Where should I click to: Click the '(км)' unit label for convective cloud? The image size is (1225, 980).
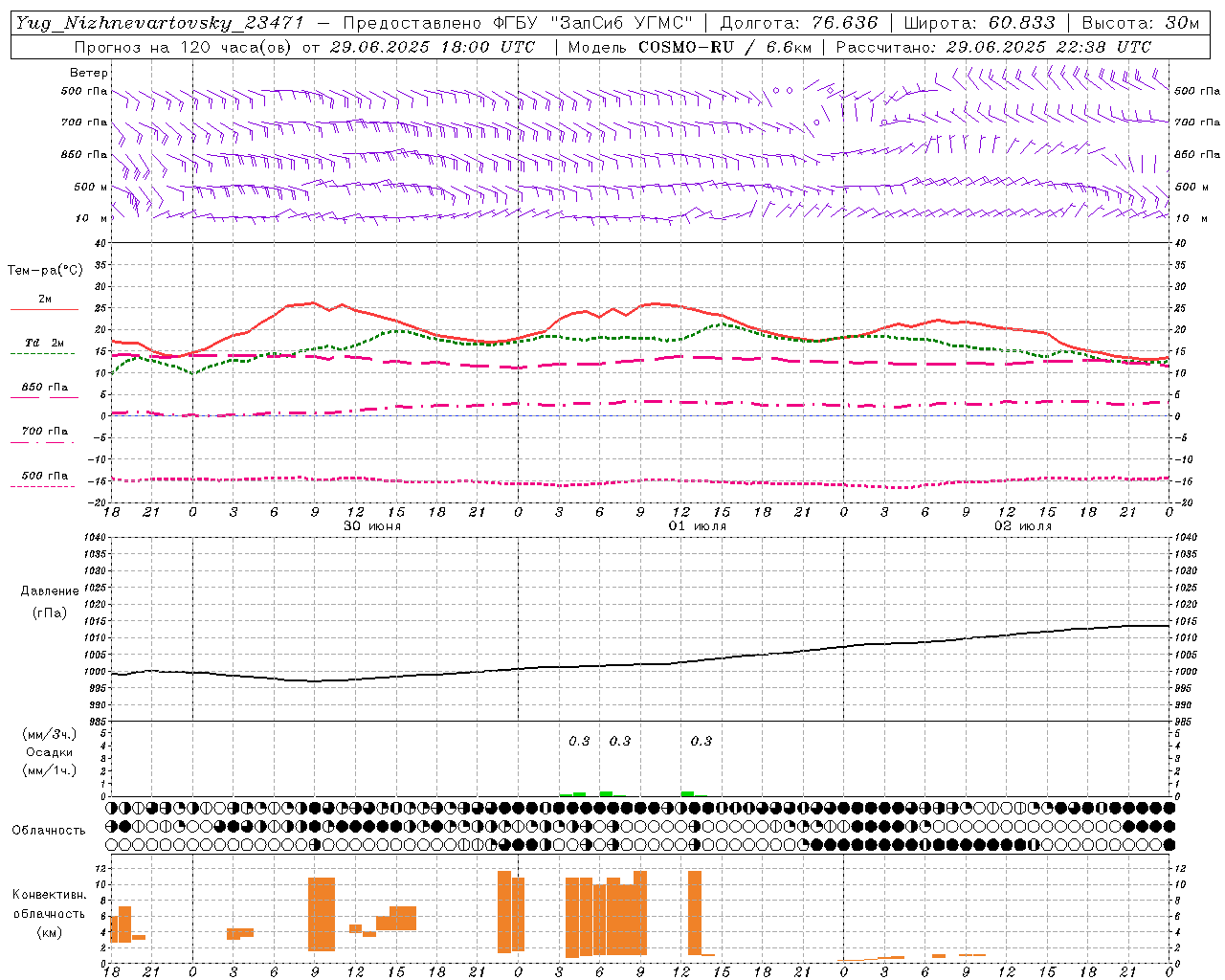[49, 931]
